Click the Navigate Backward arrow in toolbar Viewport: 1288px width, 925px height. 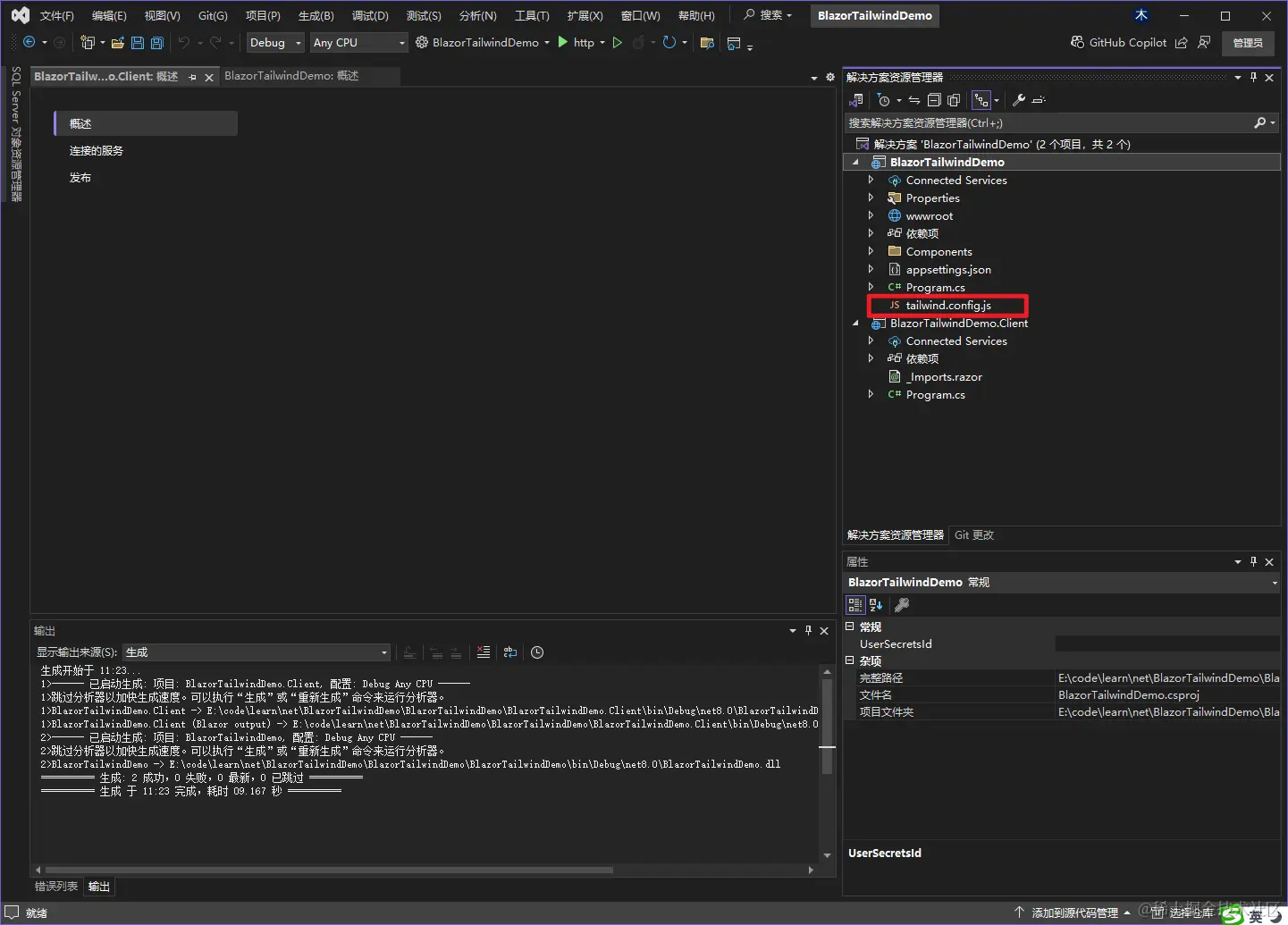click(29, 42)
